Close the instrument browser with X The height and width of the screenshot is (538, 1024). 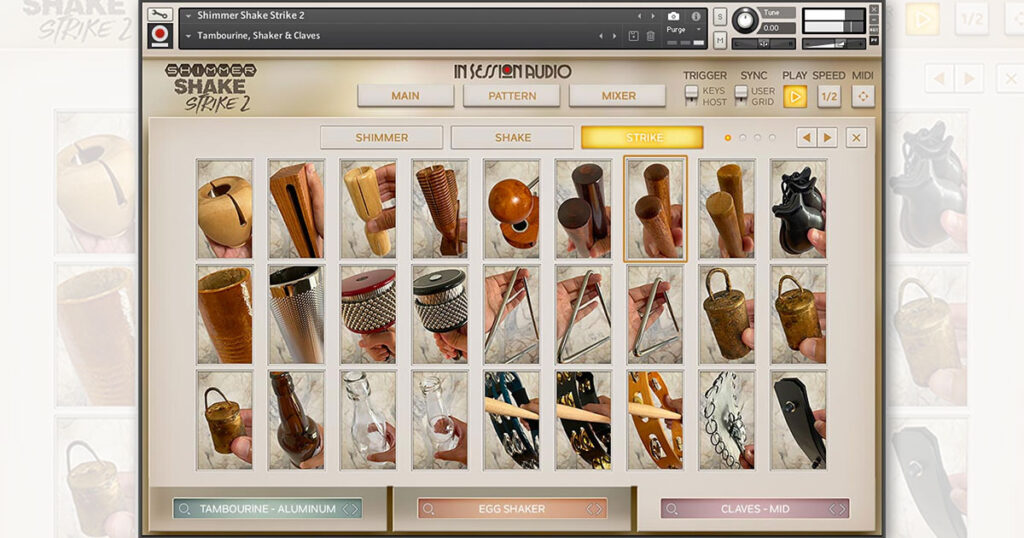tap(856, 138)
